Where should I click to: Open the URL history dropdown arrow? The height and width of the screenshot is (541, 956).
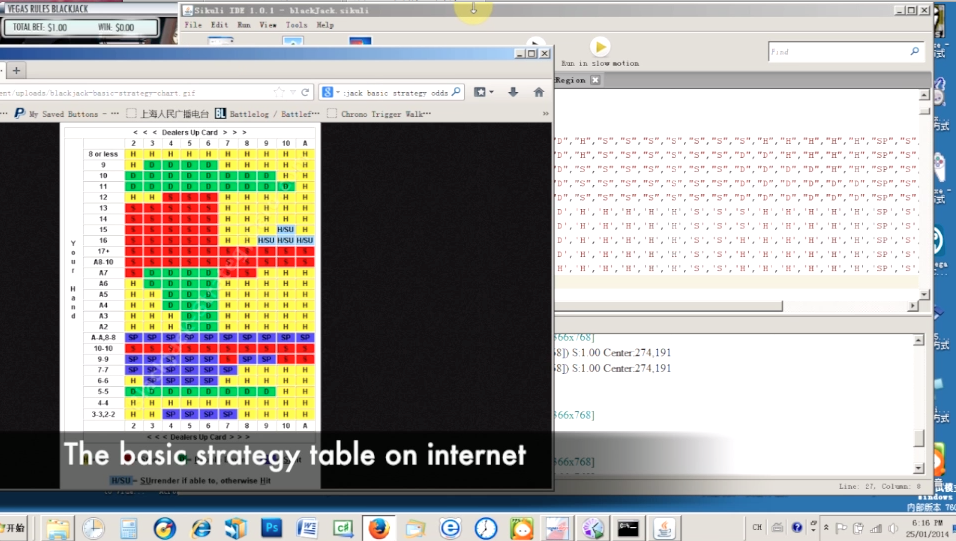293,92
